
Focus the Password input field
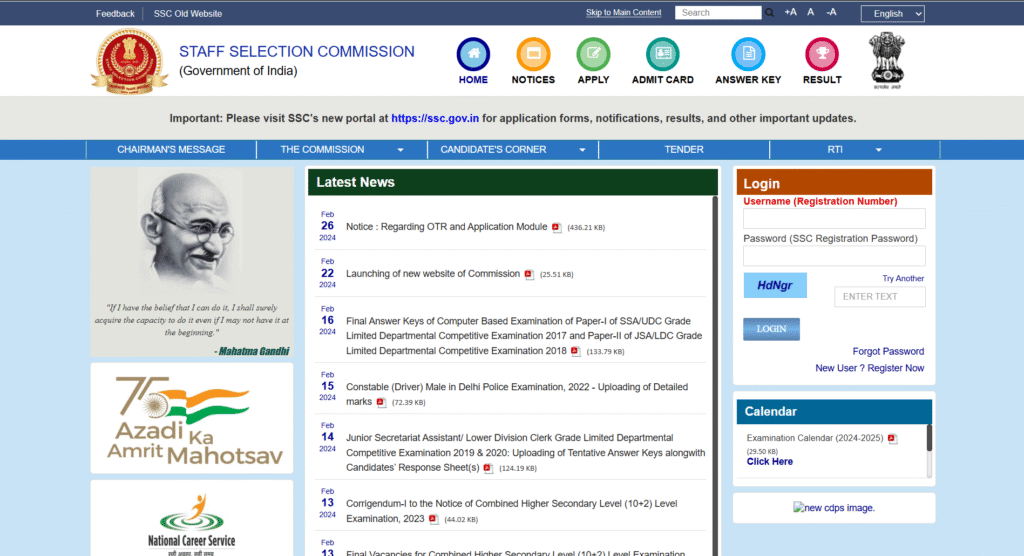click(x=834, y=255)
